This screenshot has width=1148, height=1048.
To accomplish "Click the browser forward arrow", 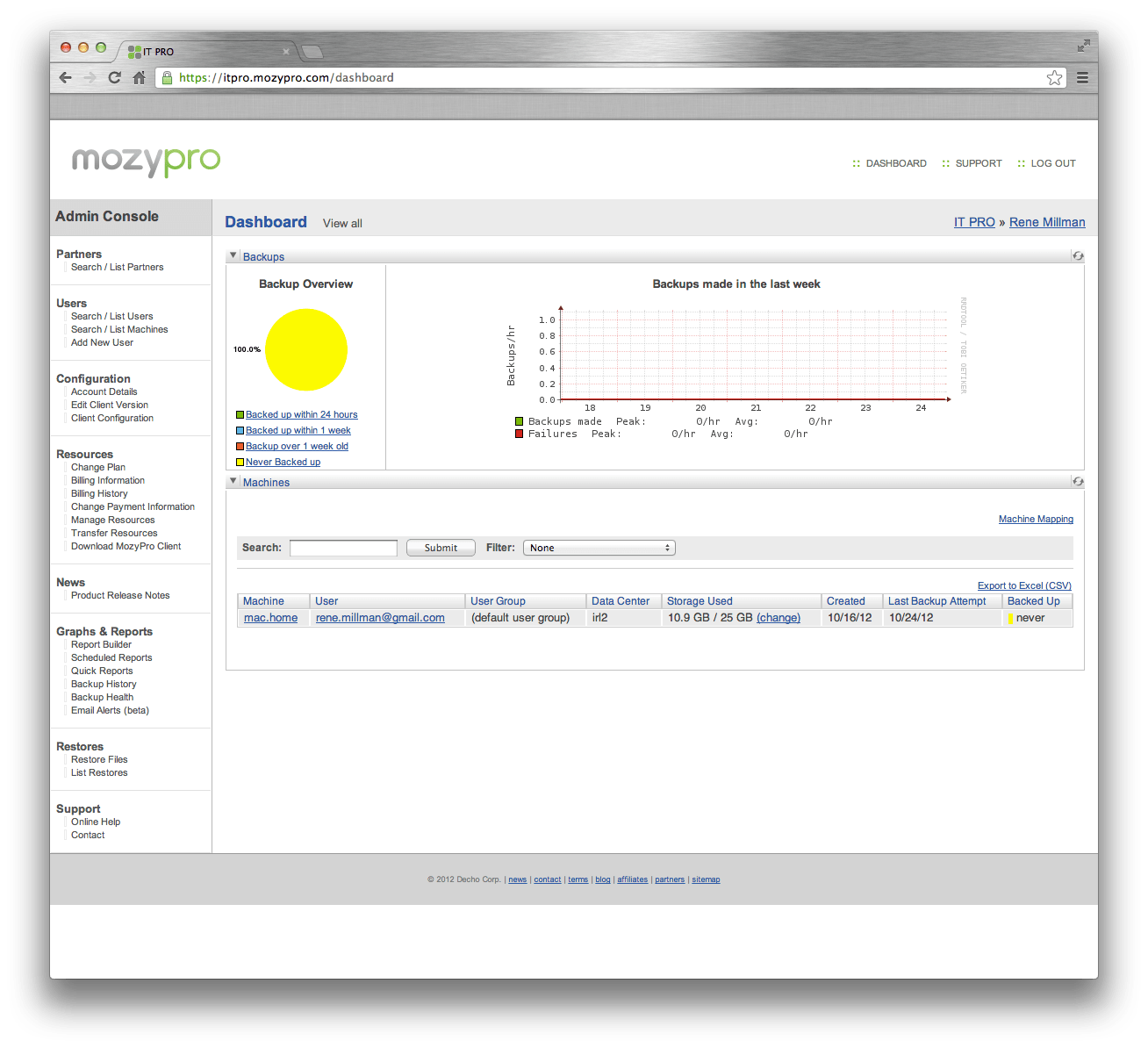I will [90, 77].
